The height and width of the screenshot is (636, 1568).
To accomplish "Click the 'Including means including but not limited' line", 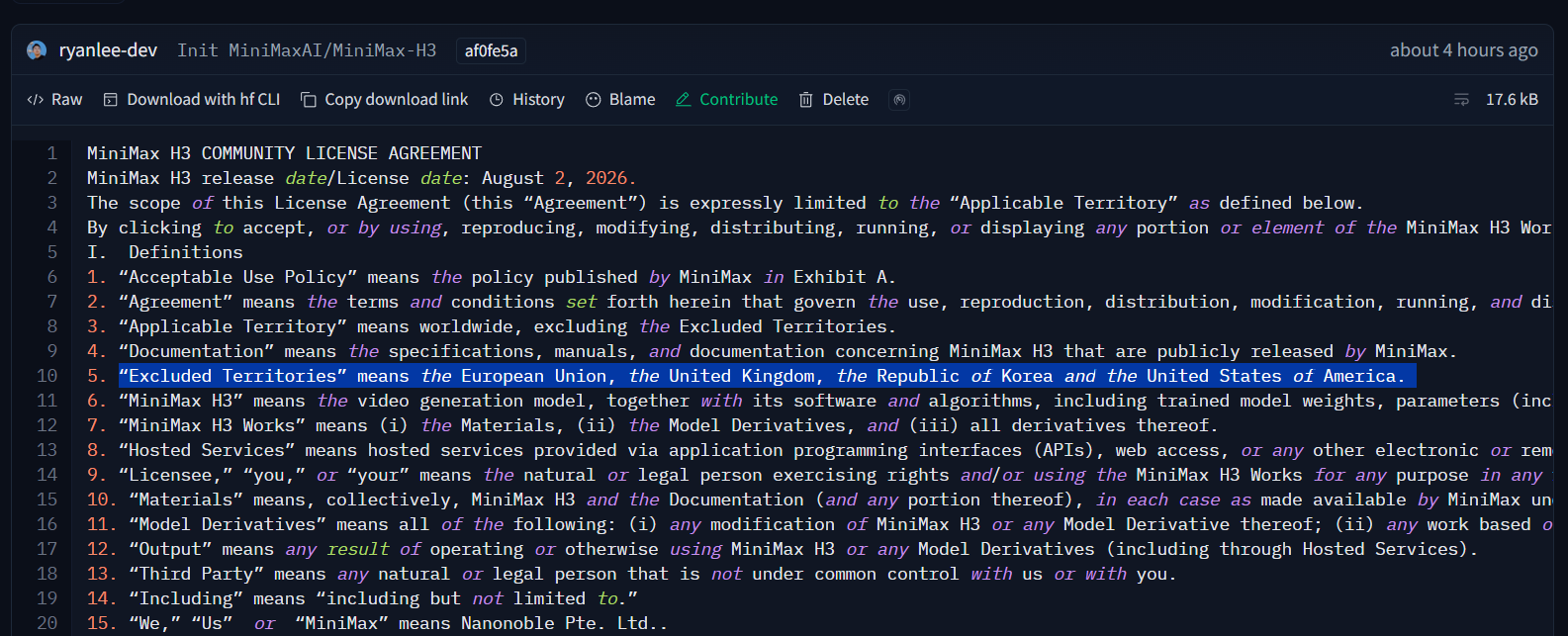I will pyautogui.click(x=362, y=598).
